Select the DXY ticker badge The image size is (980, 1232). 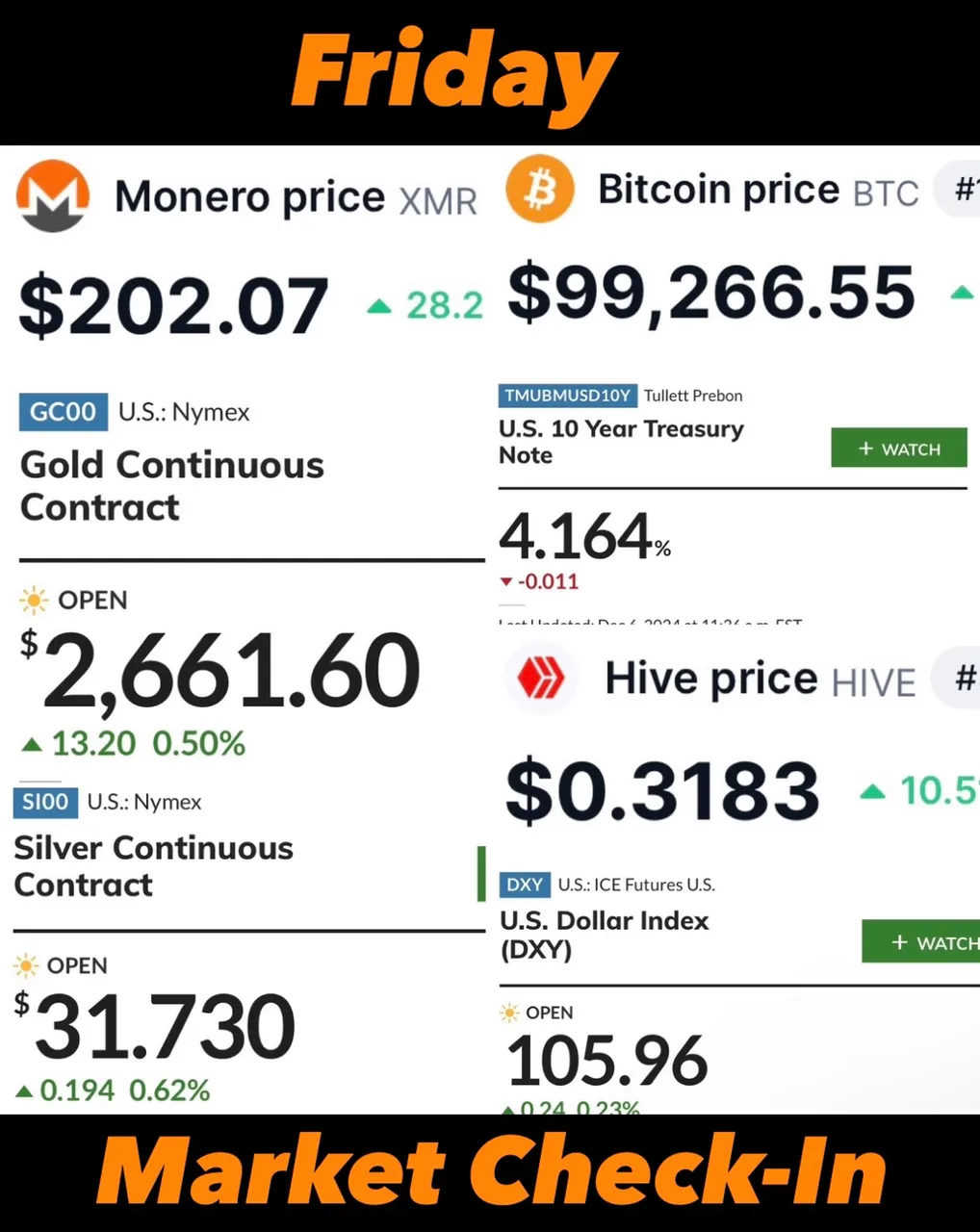point(525,885)
